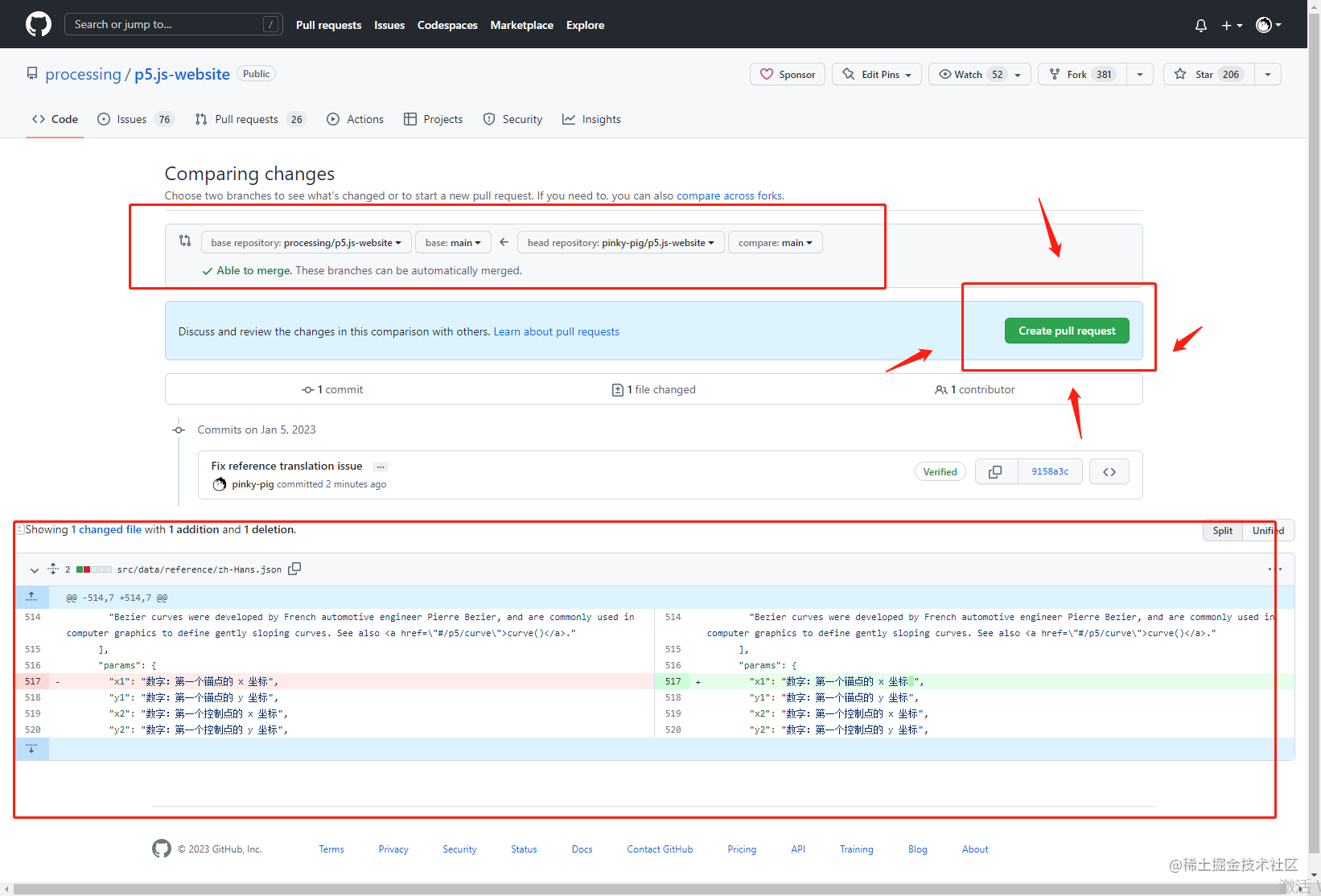Copy the zh-Hans.json file path

click(295, 569)
